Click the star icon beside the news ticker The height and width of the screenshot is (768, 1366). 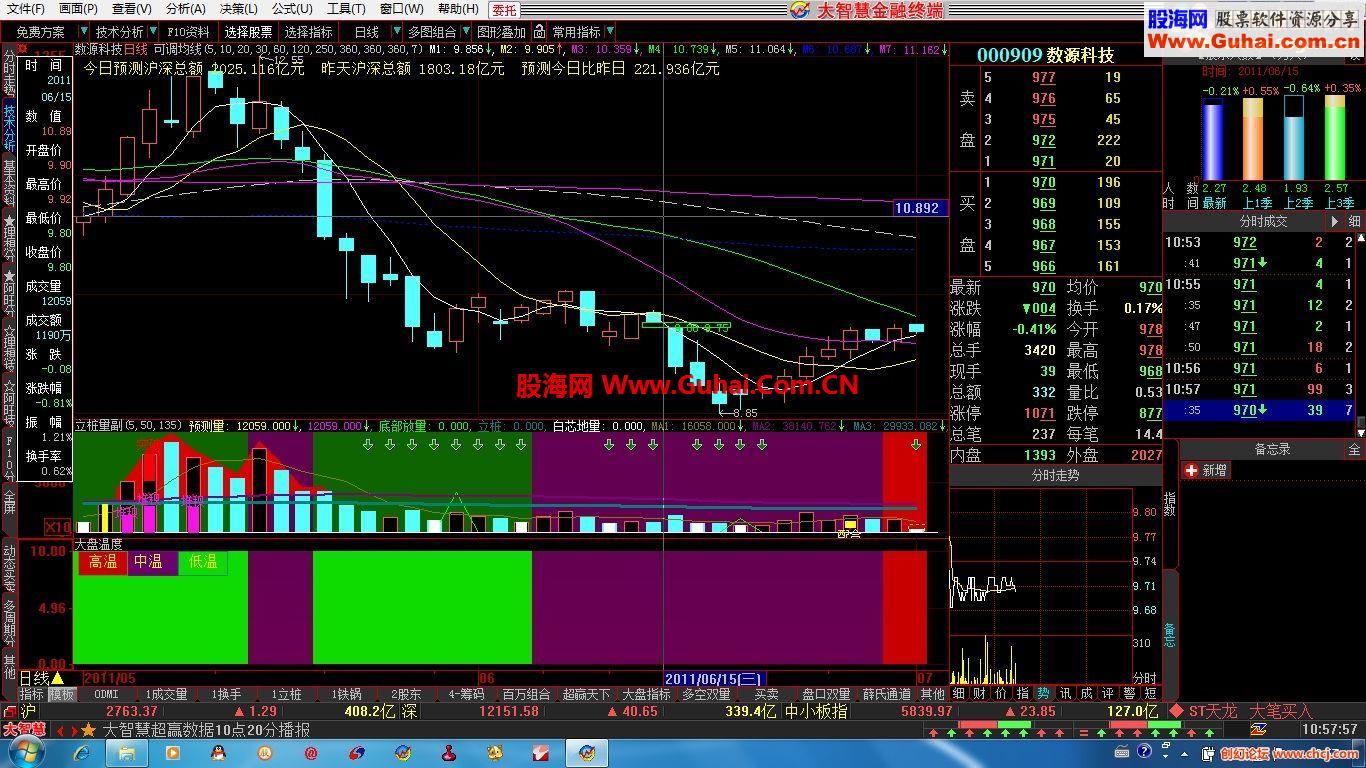pos(88,730)
